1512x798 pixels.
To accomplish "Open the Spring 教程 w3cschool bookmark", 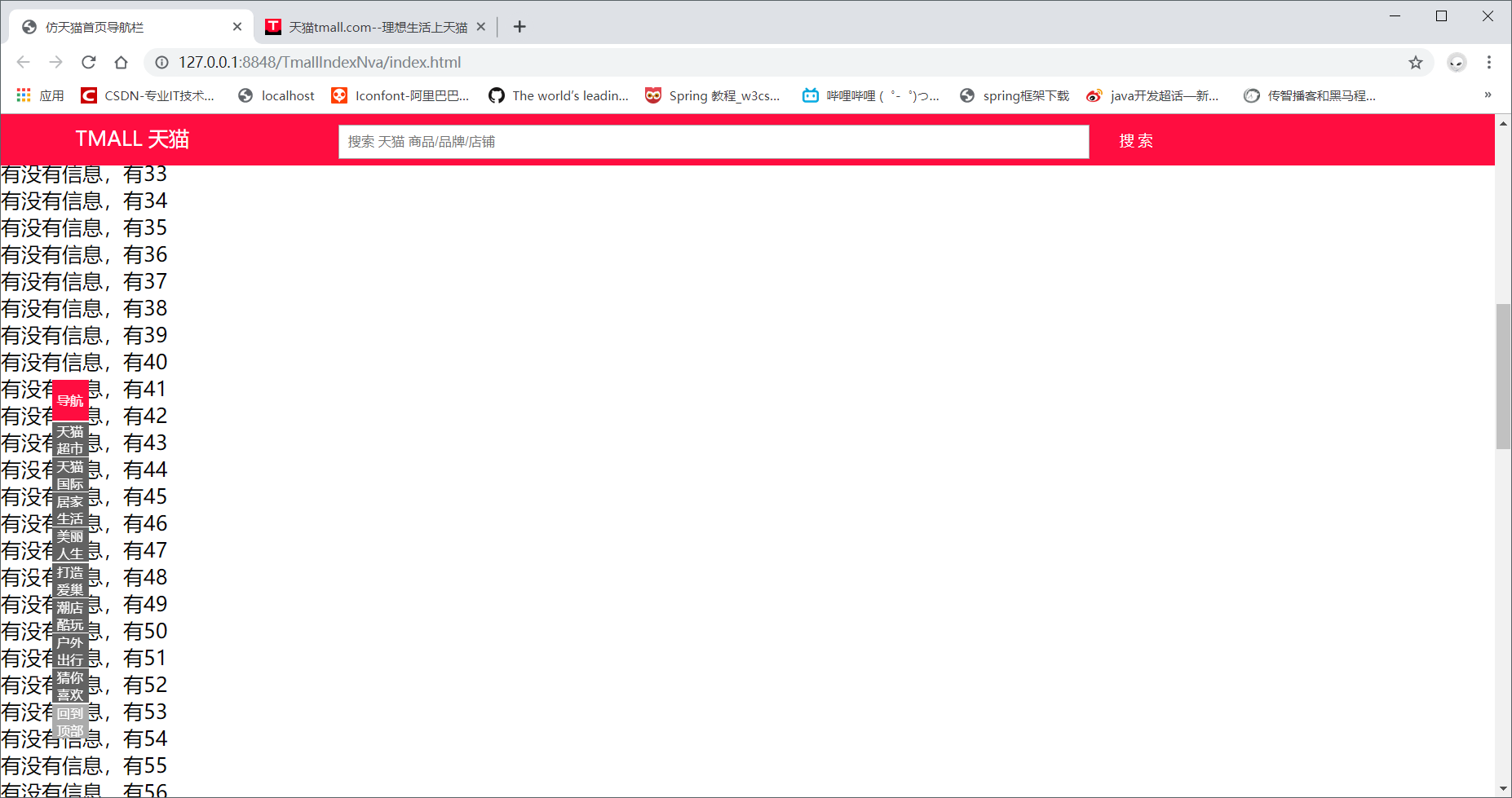I will pos(713,95).
